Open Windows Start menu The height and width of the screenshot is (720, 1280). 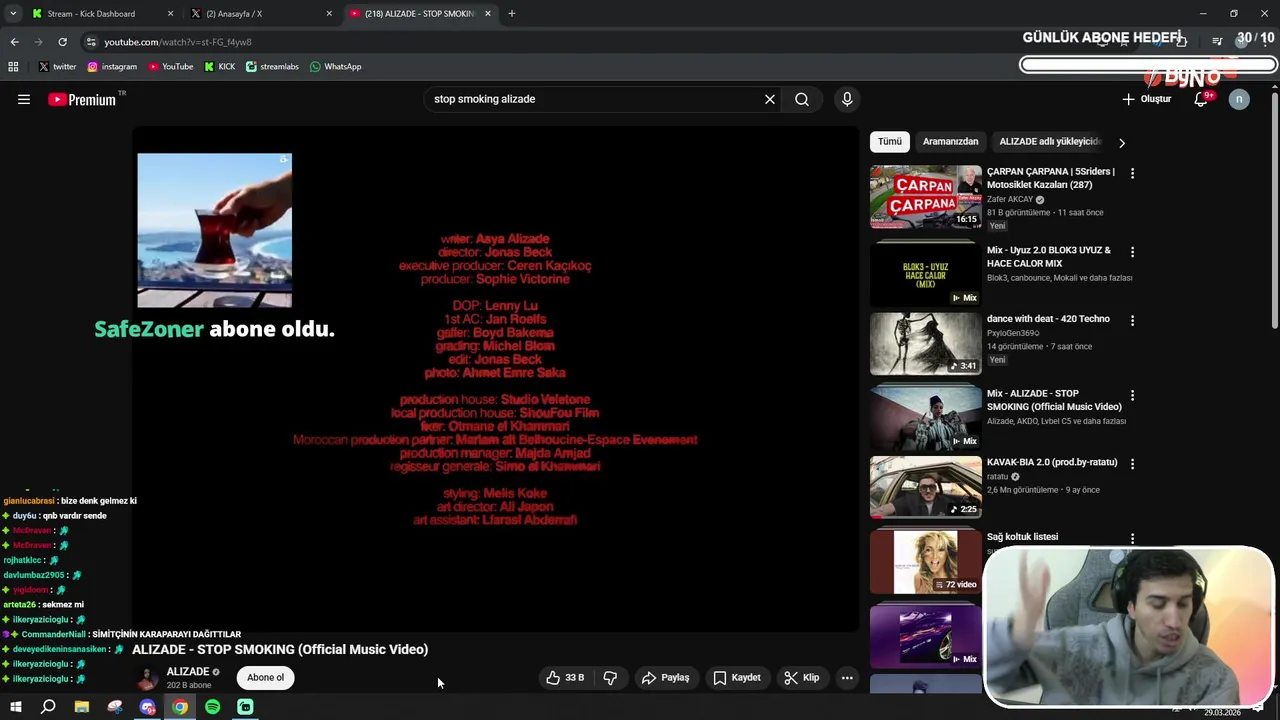tap(15, 707)
